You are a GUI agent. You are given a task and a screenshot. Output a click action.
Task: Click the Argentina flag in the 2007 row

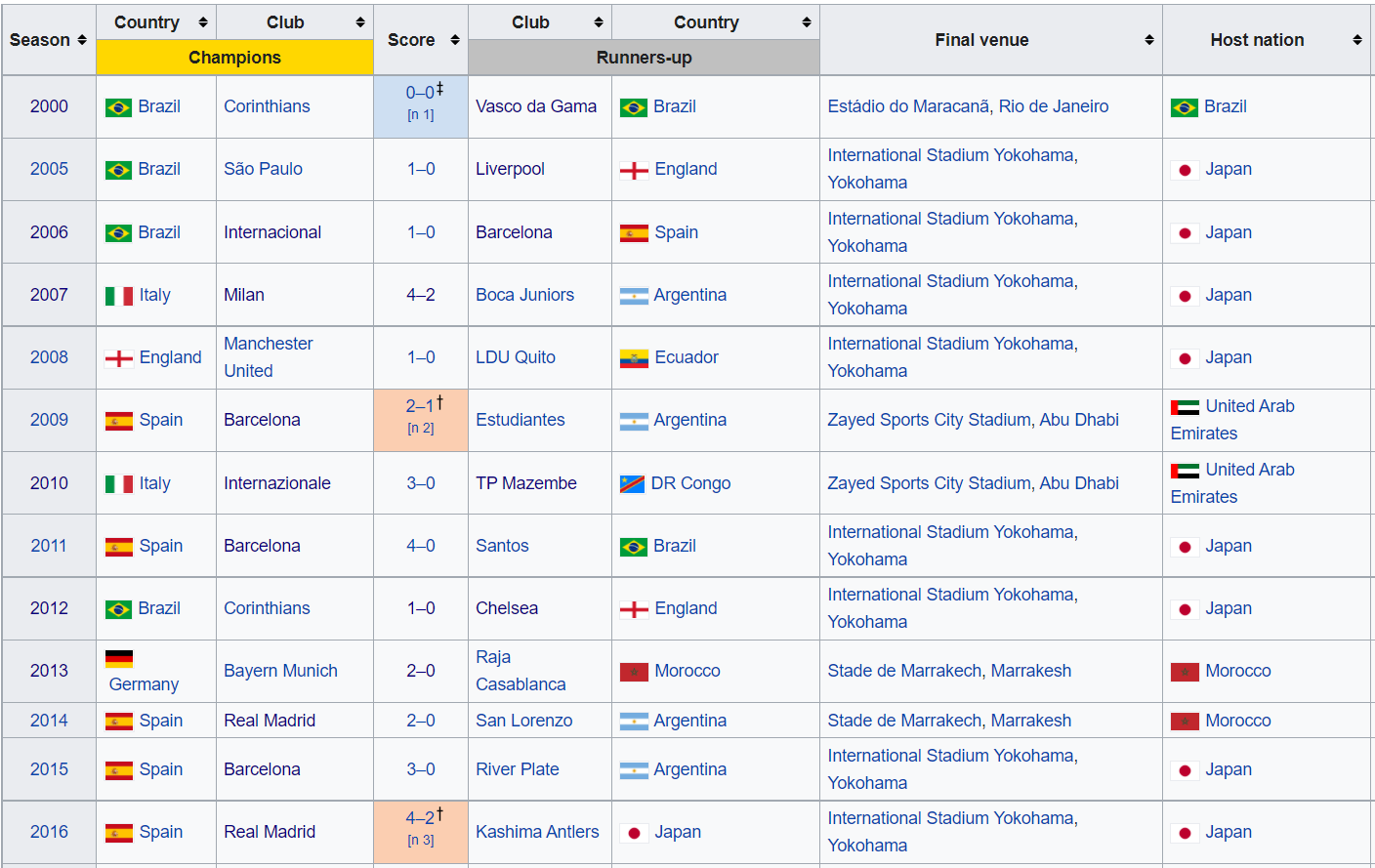[x=634, y=296]
